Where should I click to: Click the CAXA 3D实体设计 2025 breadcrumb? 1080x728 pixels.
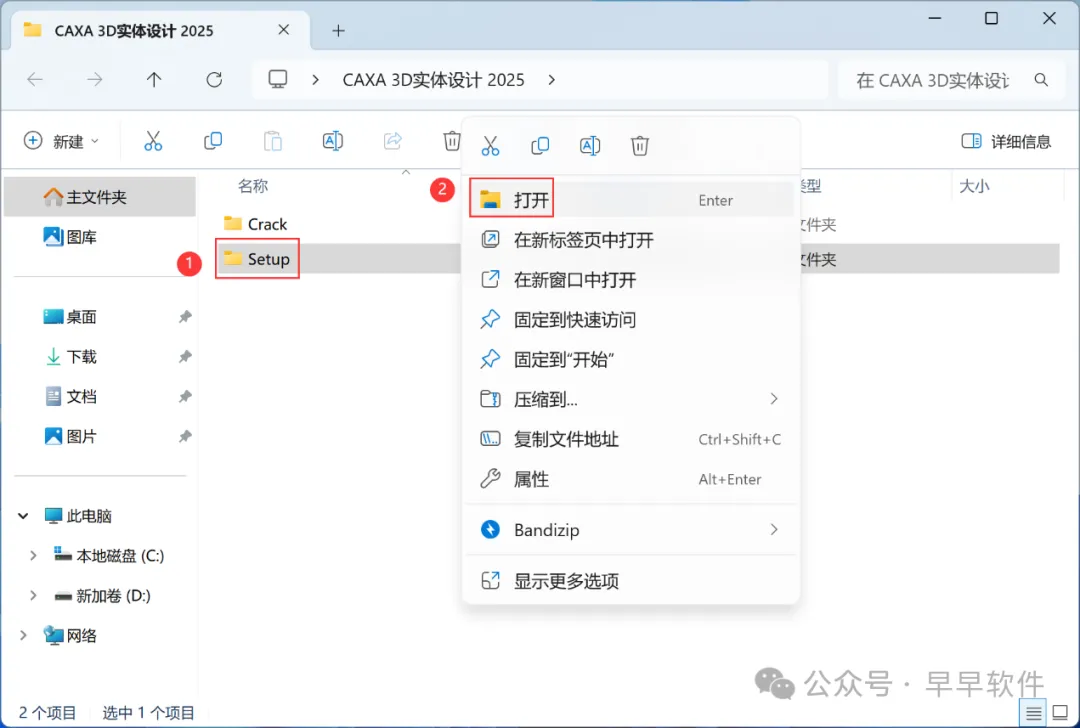[x=433, y=80]
